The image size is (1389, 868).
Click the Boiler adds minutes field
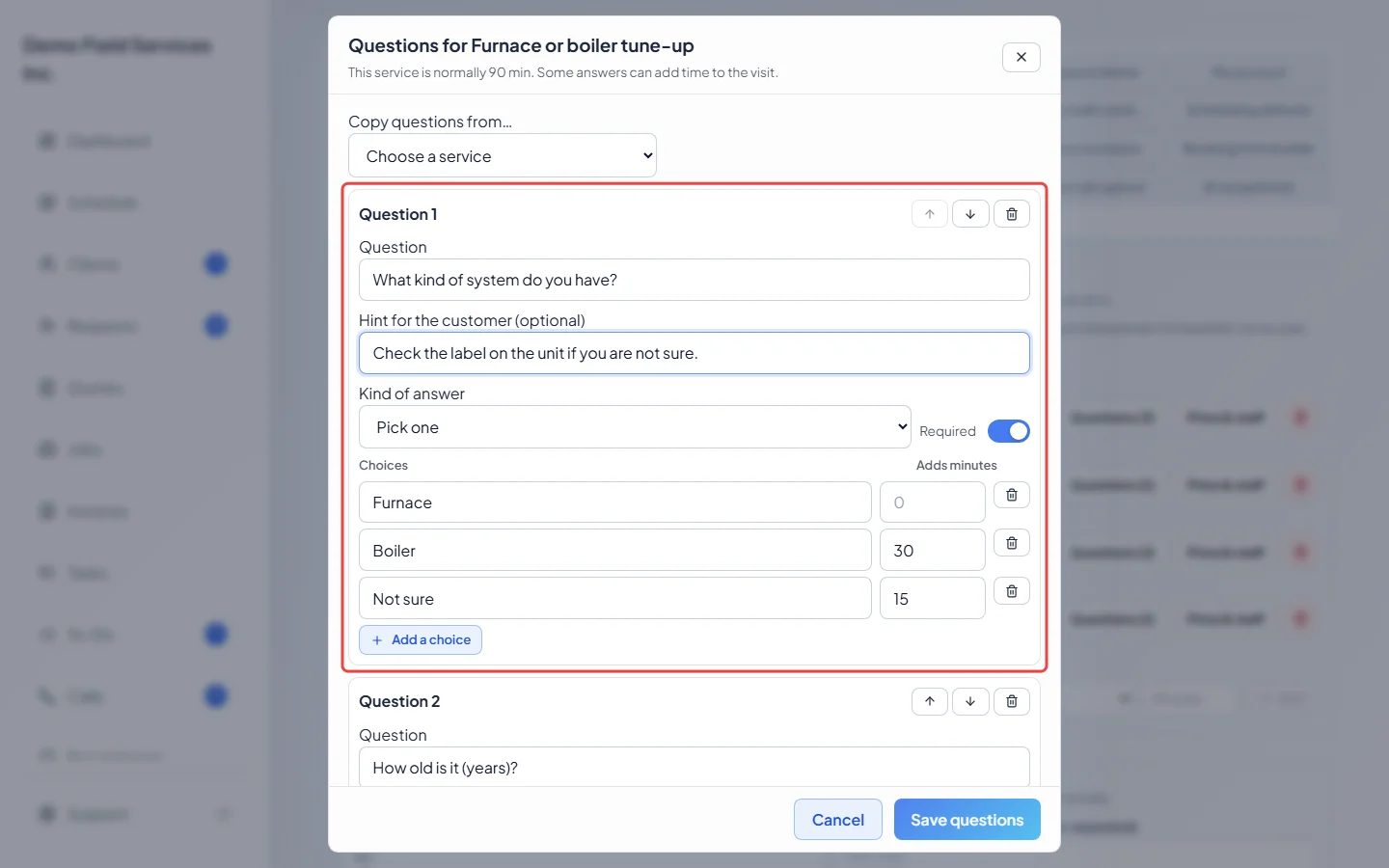(933, 550)
